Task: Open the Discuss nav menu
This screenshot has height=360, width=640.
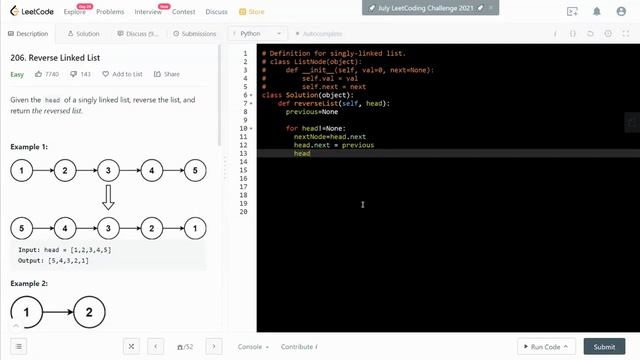Action: tap(217, 12)
